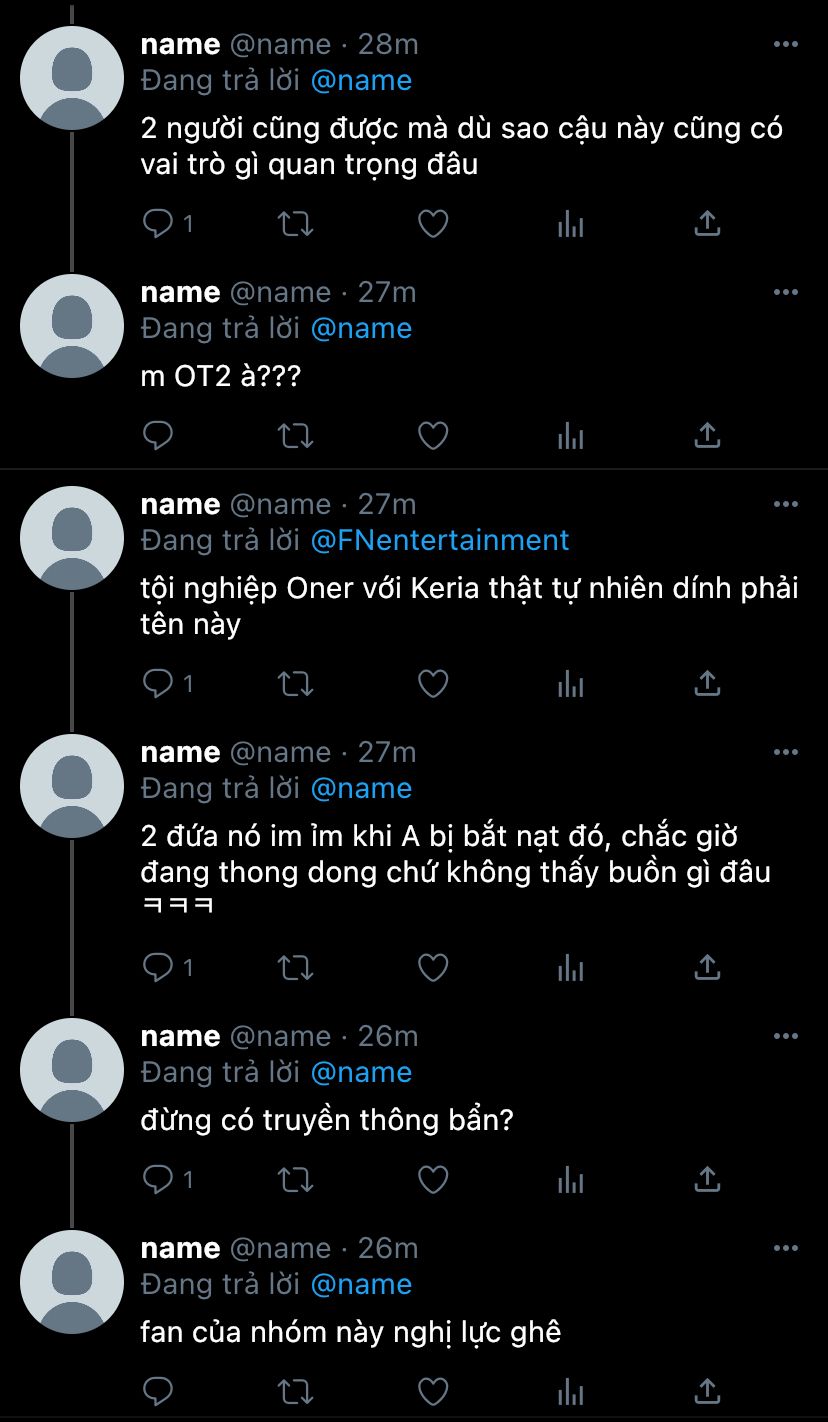Like the 'm OT2 à???' tweet
Screen dimensions: 828x1422
432,436
